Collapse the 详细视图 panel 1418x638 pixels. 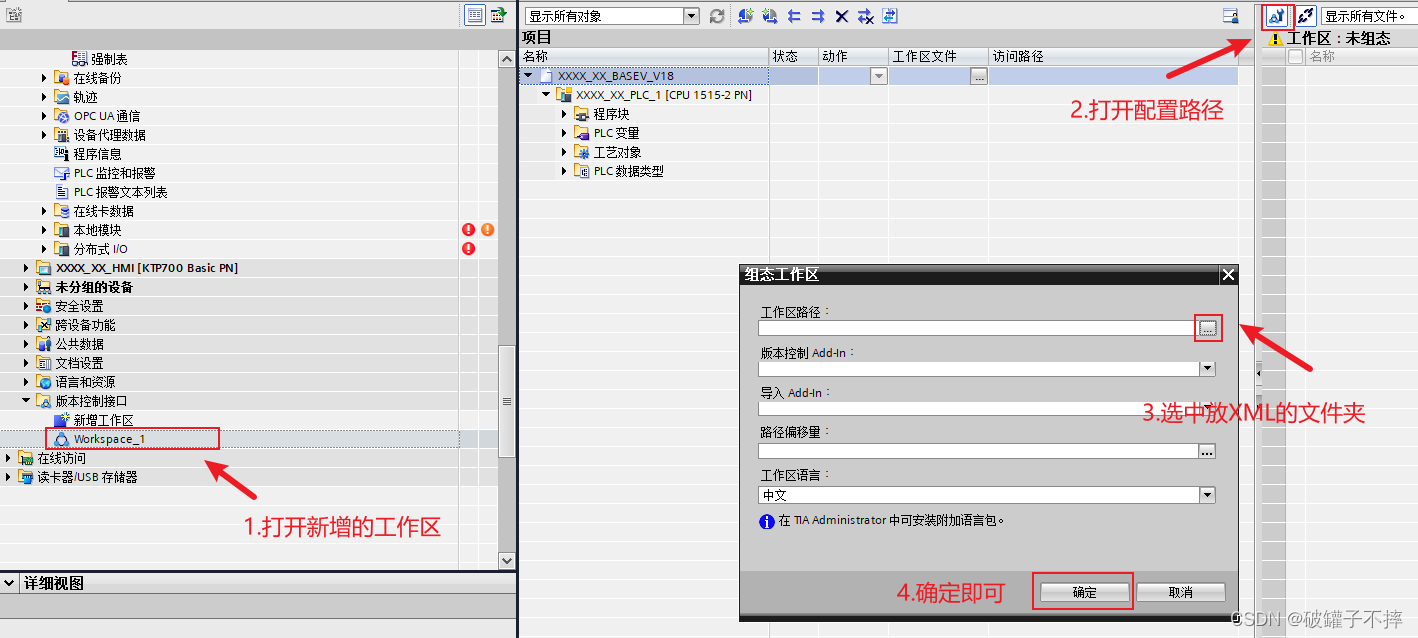coord(9,583)
